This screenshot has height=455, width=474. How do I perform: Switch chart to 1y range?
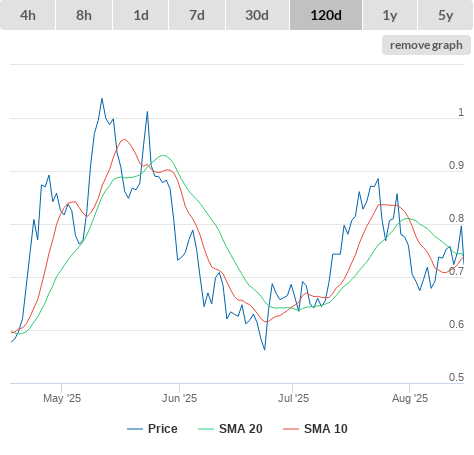[390, 15]
